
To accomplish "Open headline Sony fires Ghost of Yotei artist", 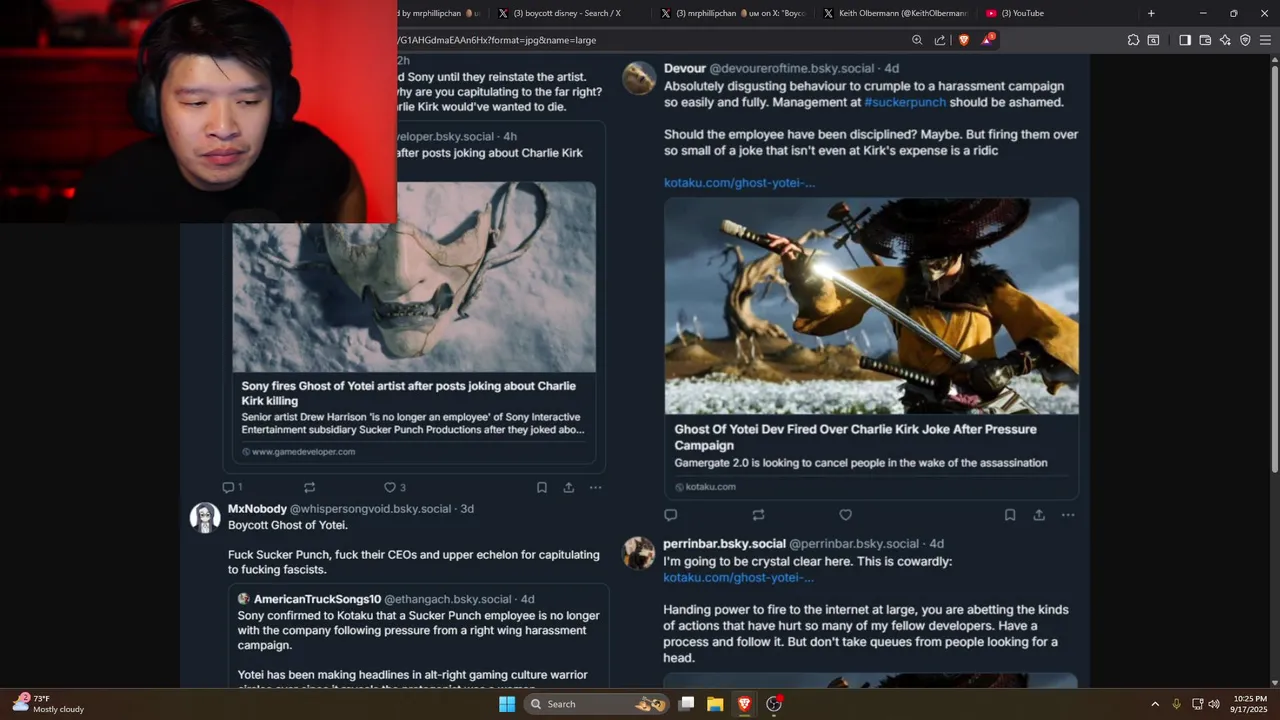I will [408, 393].
